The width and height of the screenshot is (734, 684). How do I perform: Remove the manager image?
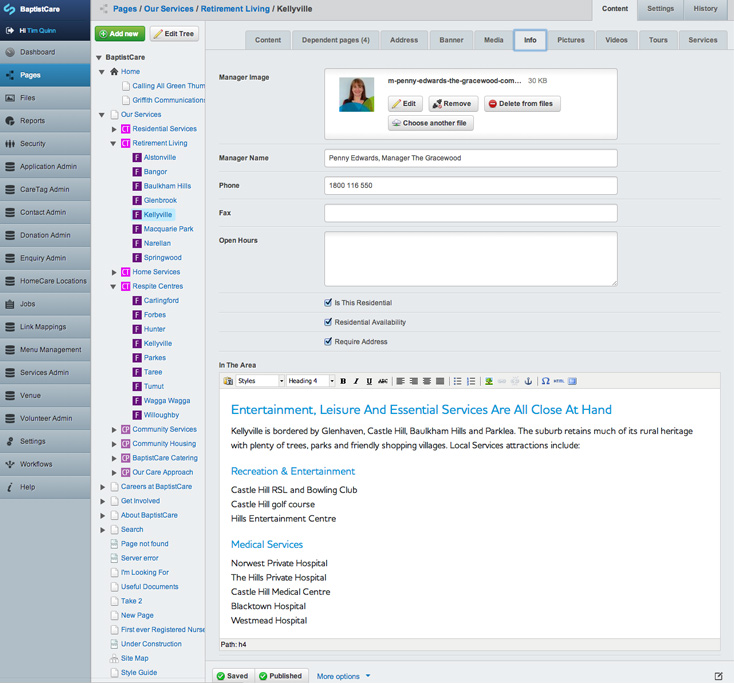coord(453,103)
